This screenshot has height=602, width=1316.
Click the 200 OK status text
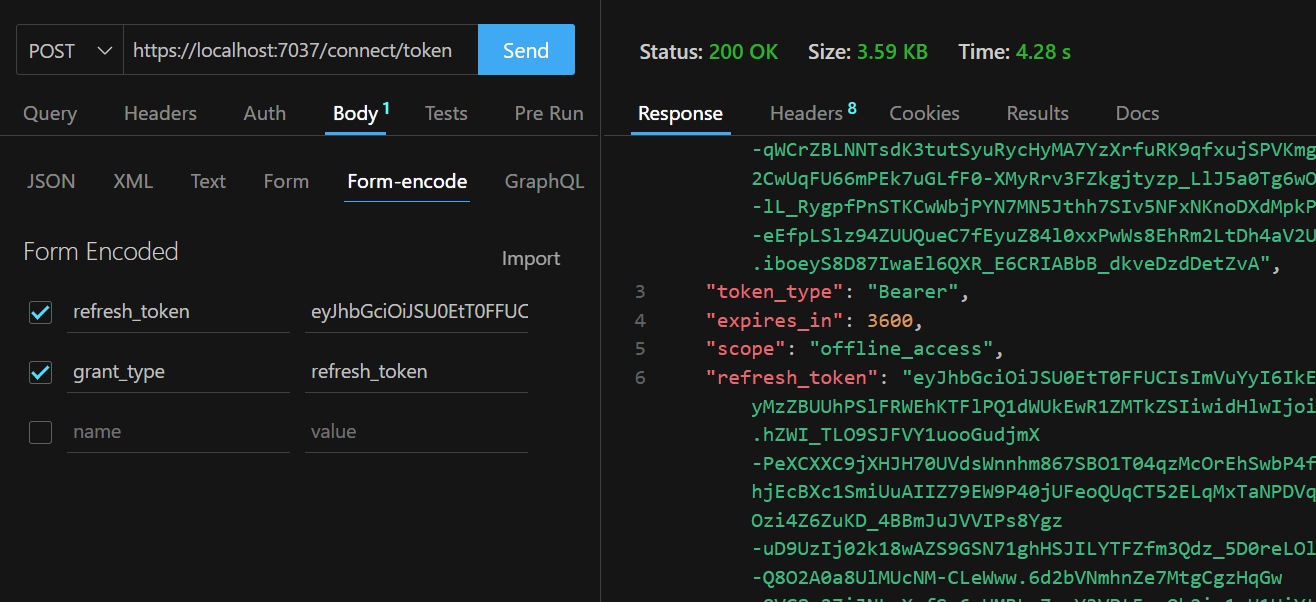coord(743,52)
